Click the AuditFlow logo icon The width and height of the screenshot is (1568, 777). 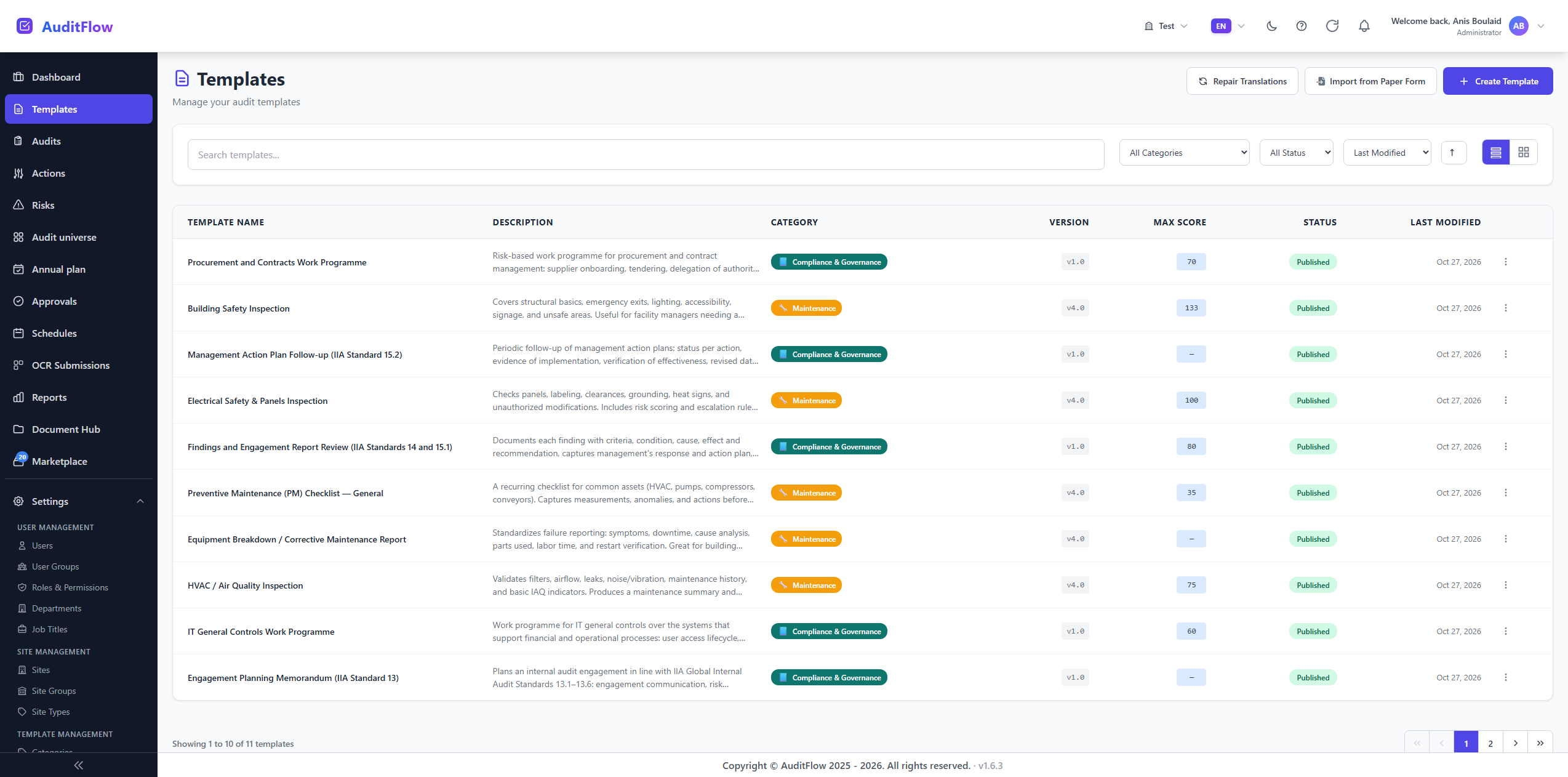click(x=25, y=26)
